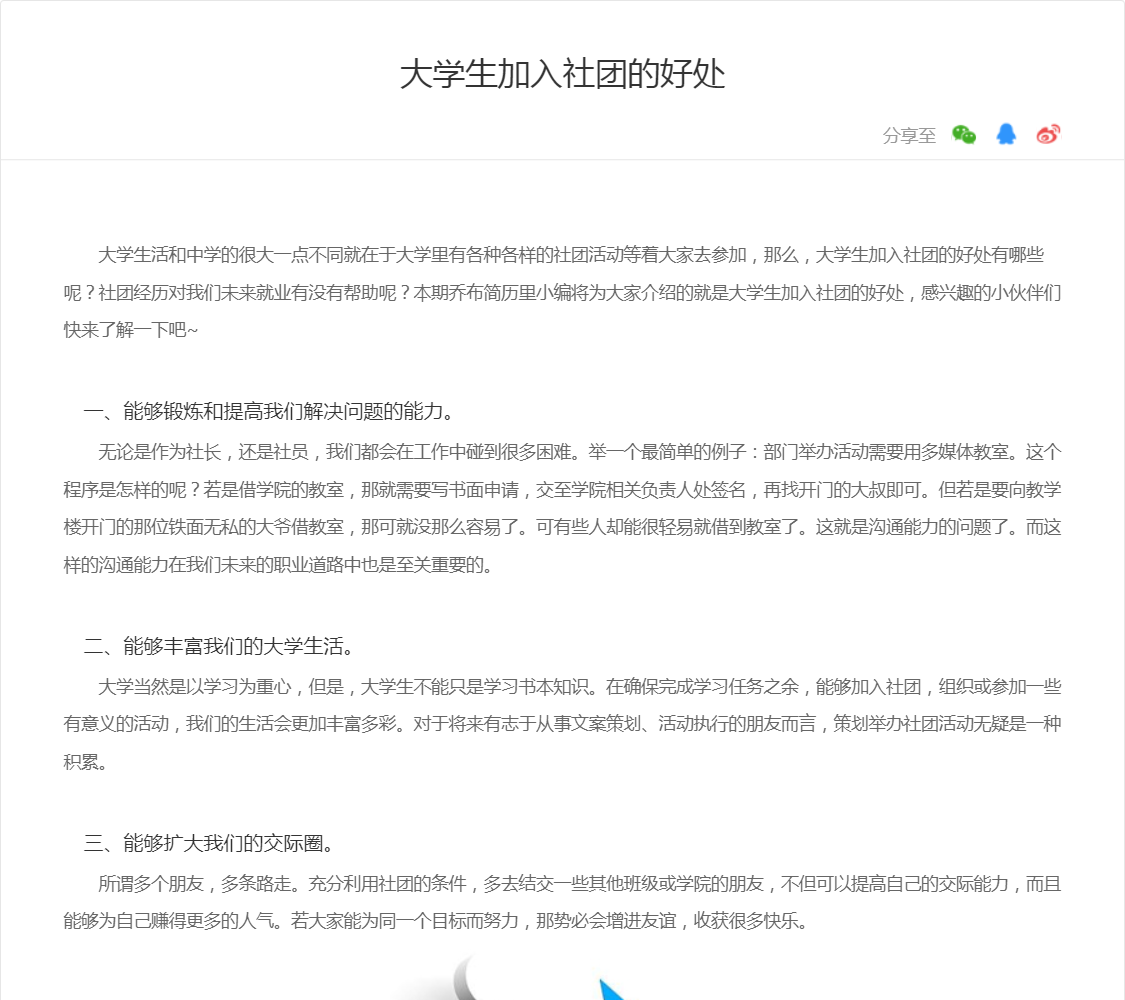Click the line starting 程序是怎样的呢
1125x1000 pixels.
tap(562, 490)
